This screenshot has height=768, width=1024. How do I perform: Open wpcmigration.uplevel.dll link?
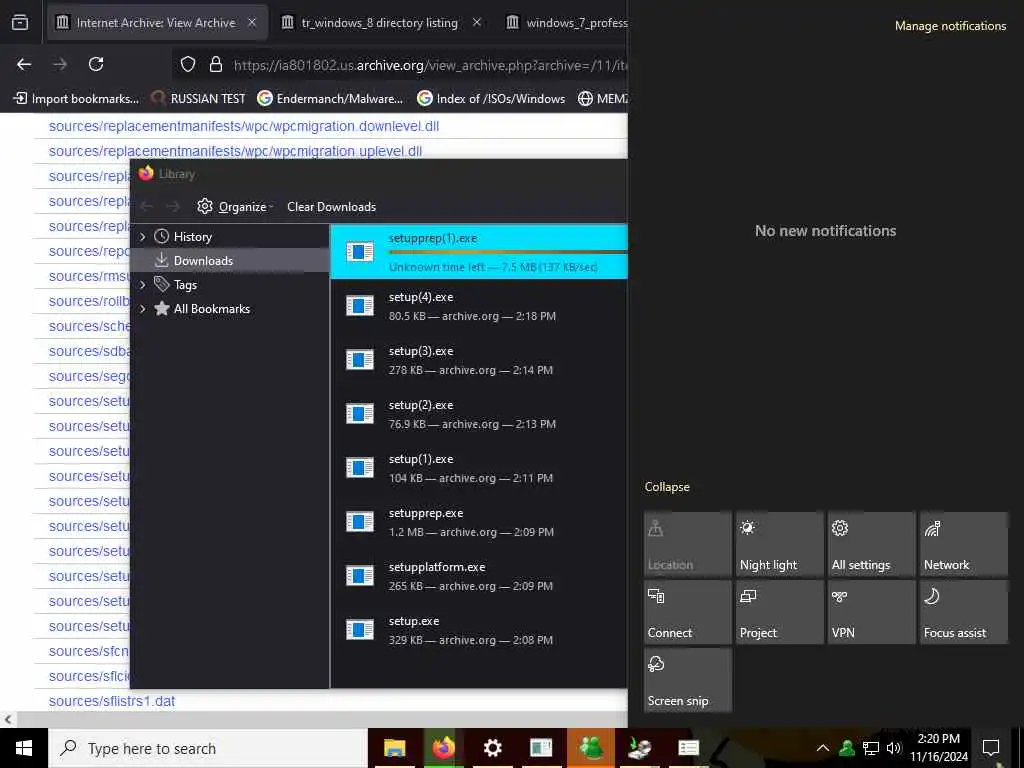click(x=235, y=151)
